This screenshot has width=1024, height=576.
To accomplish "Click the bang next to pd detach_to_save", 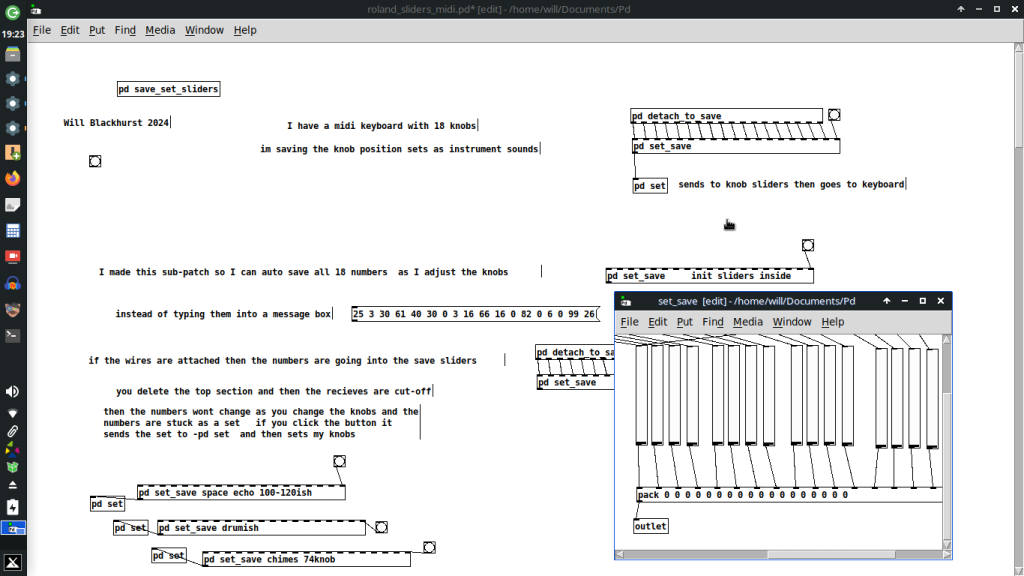I will coord(834,115).
